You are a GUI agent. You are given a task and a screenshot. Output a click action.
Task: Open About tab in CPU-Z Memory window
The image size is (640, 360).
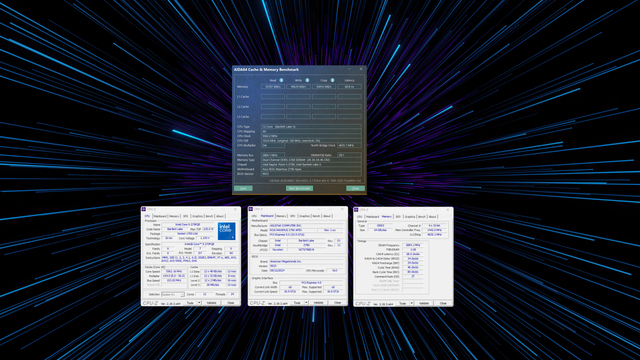tap(432, 216)
